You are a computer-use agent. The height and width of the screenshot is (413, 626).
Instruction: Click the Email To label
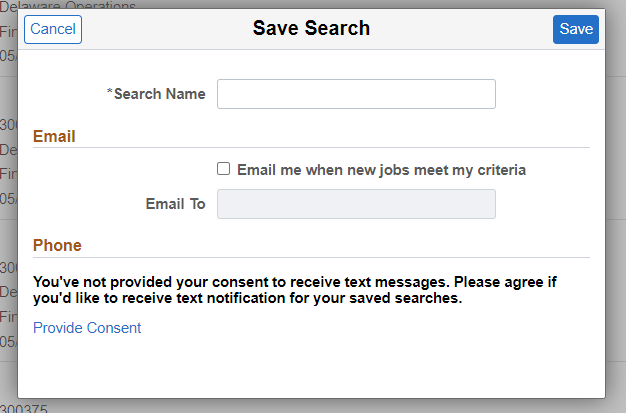[x=175, y=204]
